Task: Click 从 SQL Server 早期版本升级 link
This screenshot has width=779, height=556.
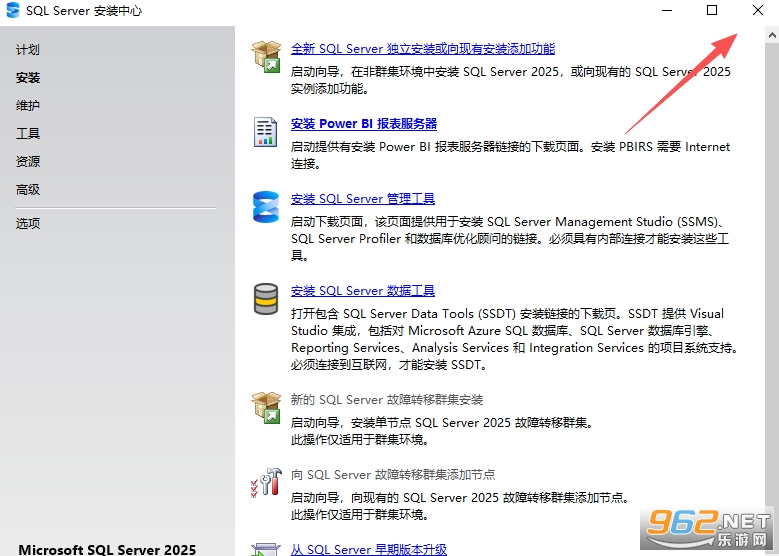Action: 369,549
